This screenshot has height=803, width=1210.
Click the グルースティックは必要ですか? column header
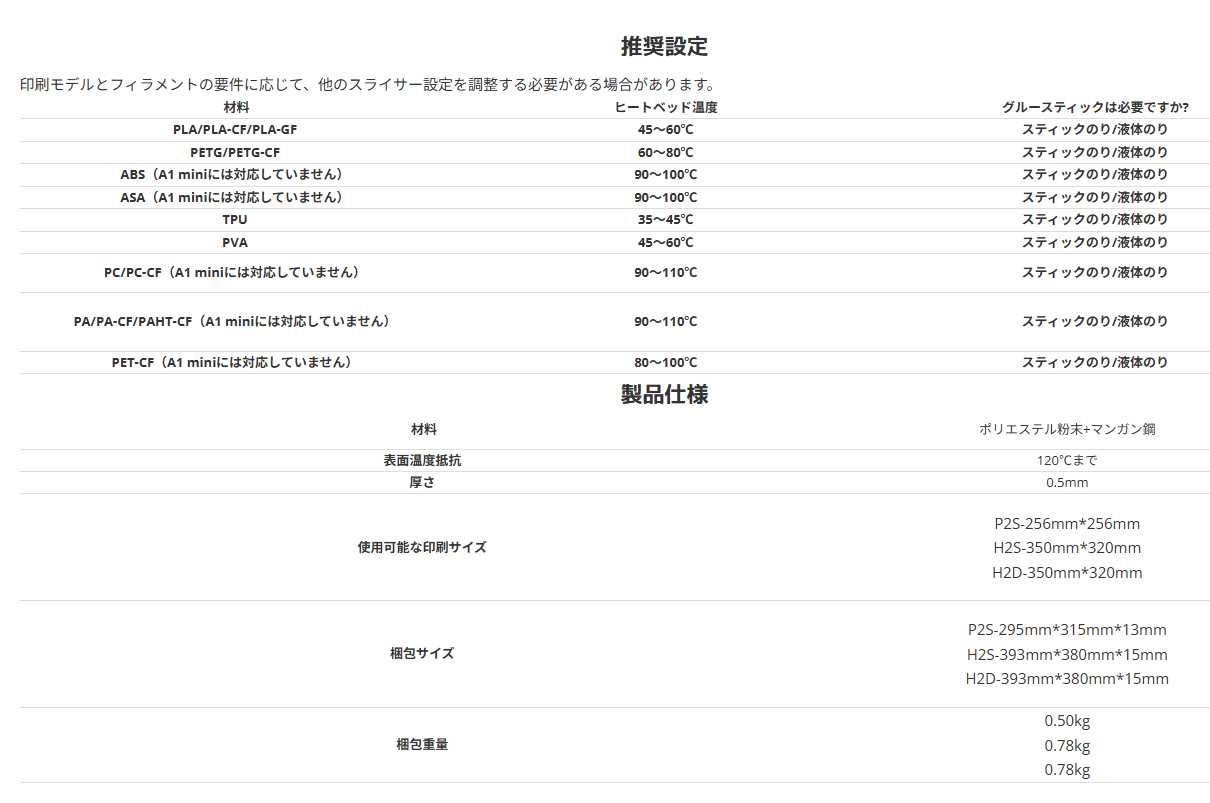(1094, 107)
